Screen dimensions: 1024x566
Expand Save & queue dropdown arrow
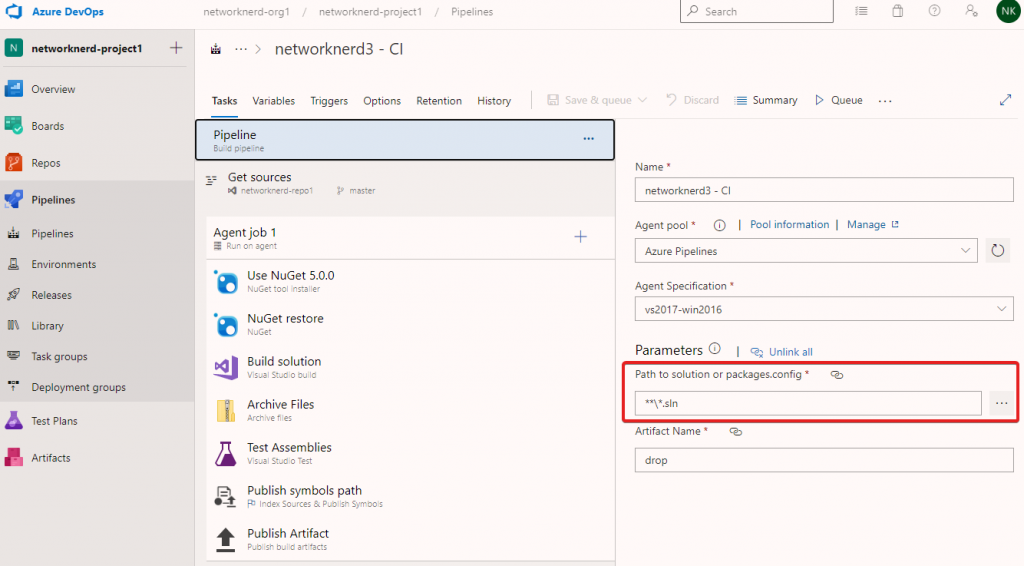pos(643,100)
